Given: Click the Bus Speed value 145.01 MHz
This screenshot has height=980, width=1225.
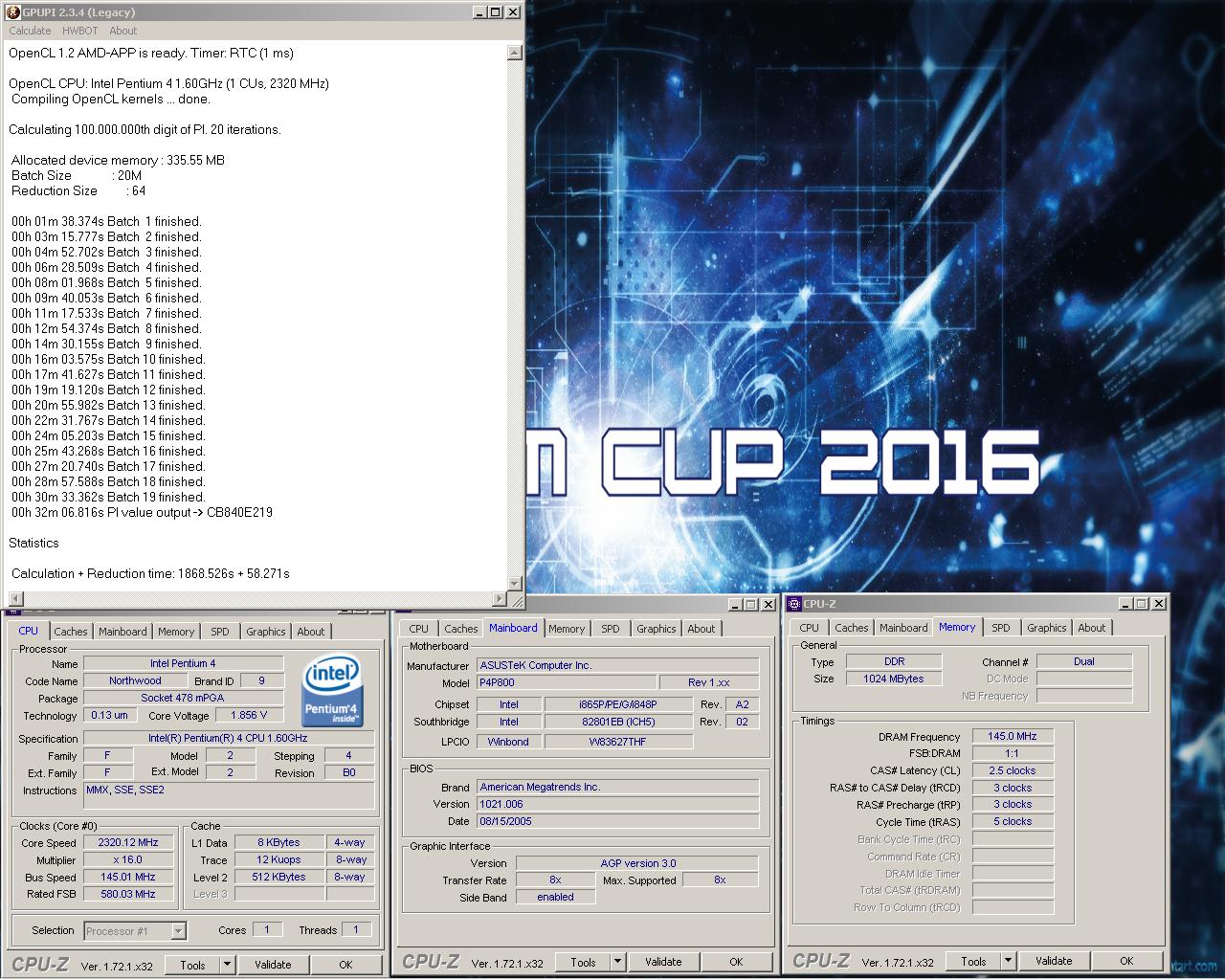Looking at the screenshot, I should pos(128,877).
